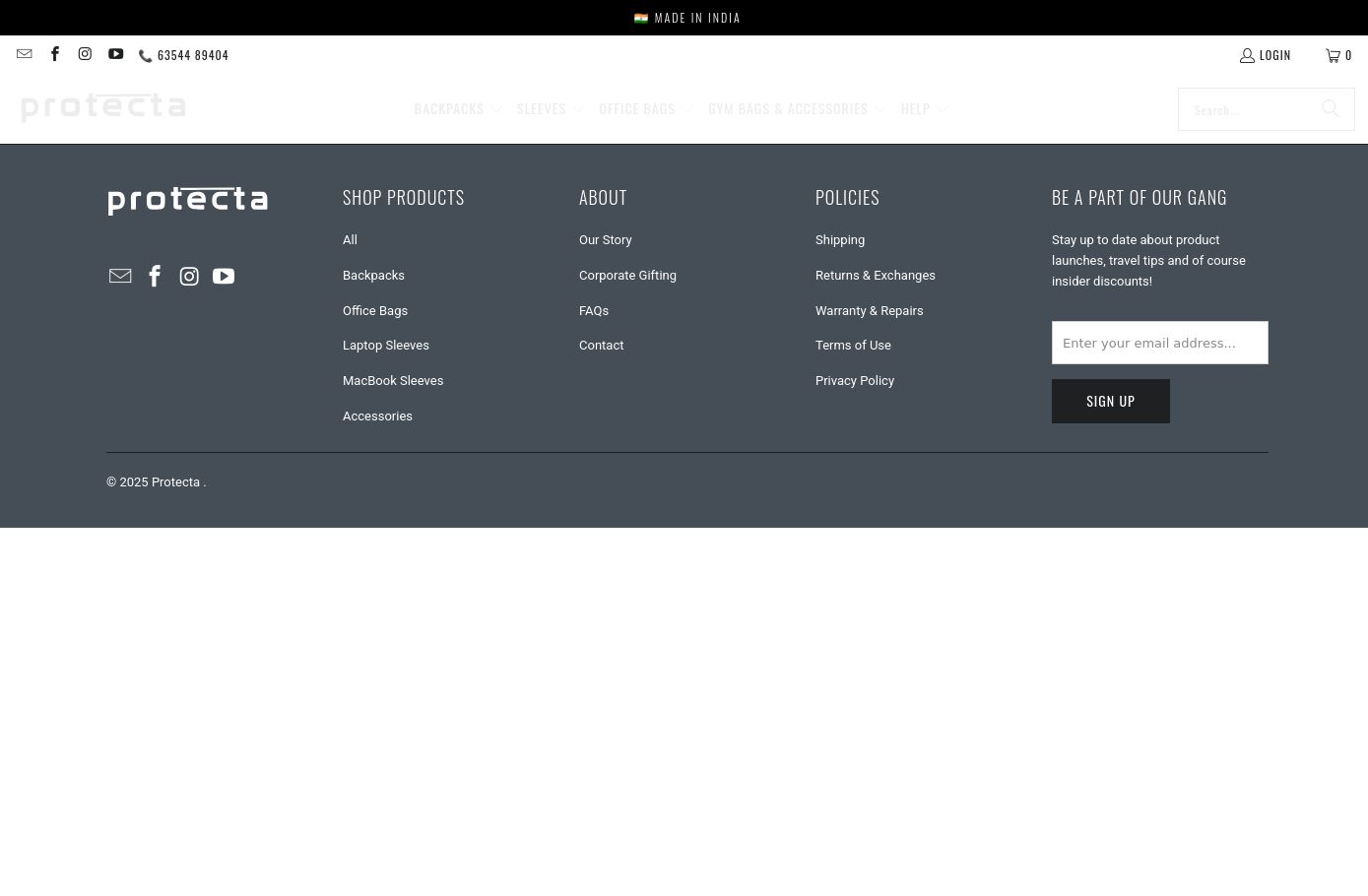The width and height of the screenshot is (1368, 896).
Task: Expand the Sleeves dropdown menu
Action: pos(550,109)
